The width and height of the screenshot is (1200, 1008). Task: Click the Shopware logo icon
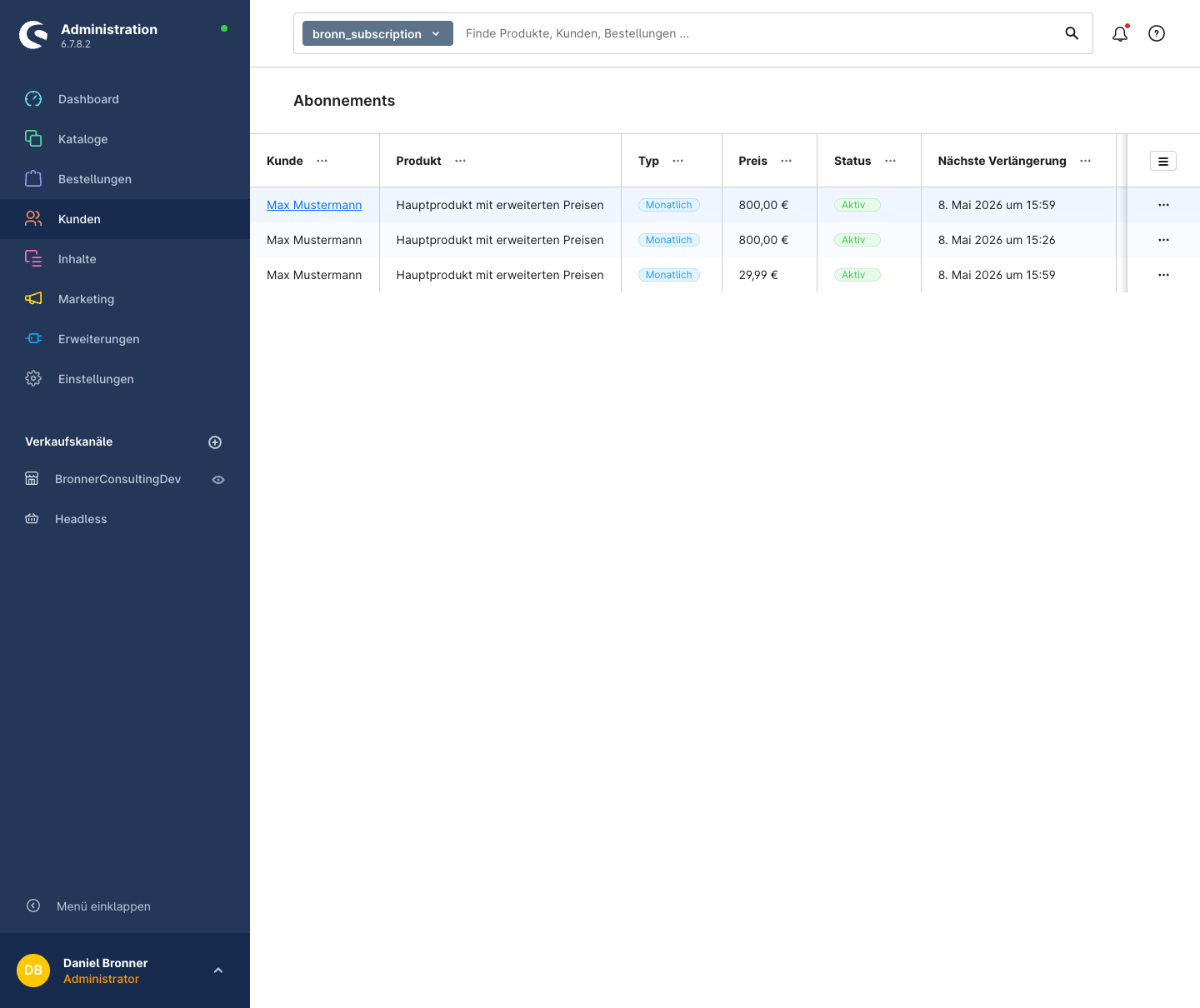point(33,35)
